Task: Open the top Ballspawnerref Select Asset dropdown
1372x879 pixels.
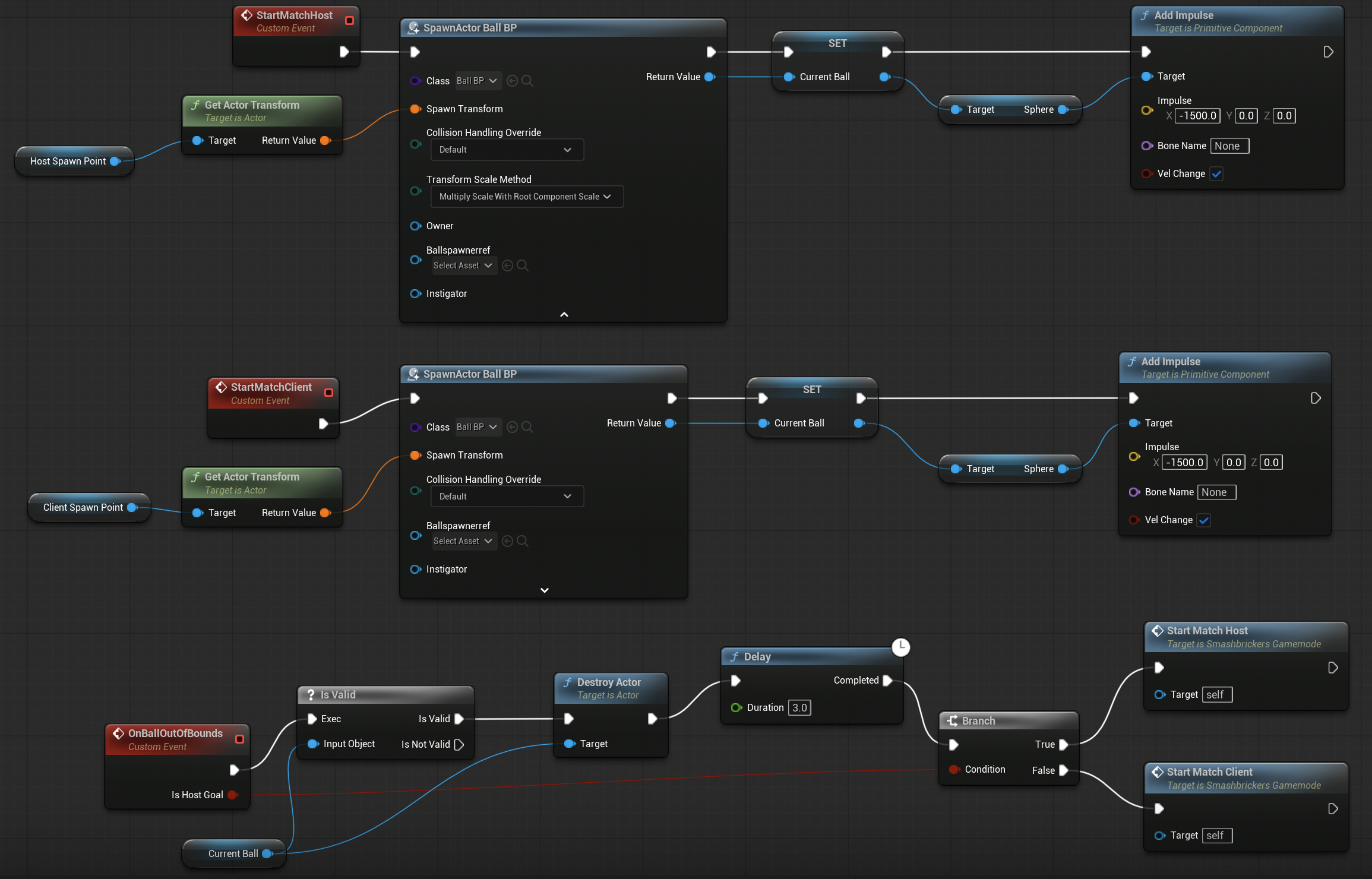Action: pos(464,265)
